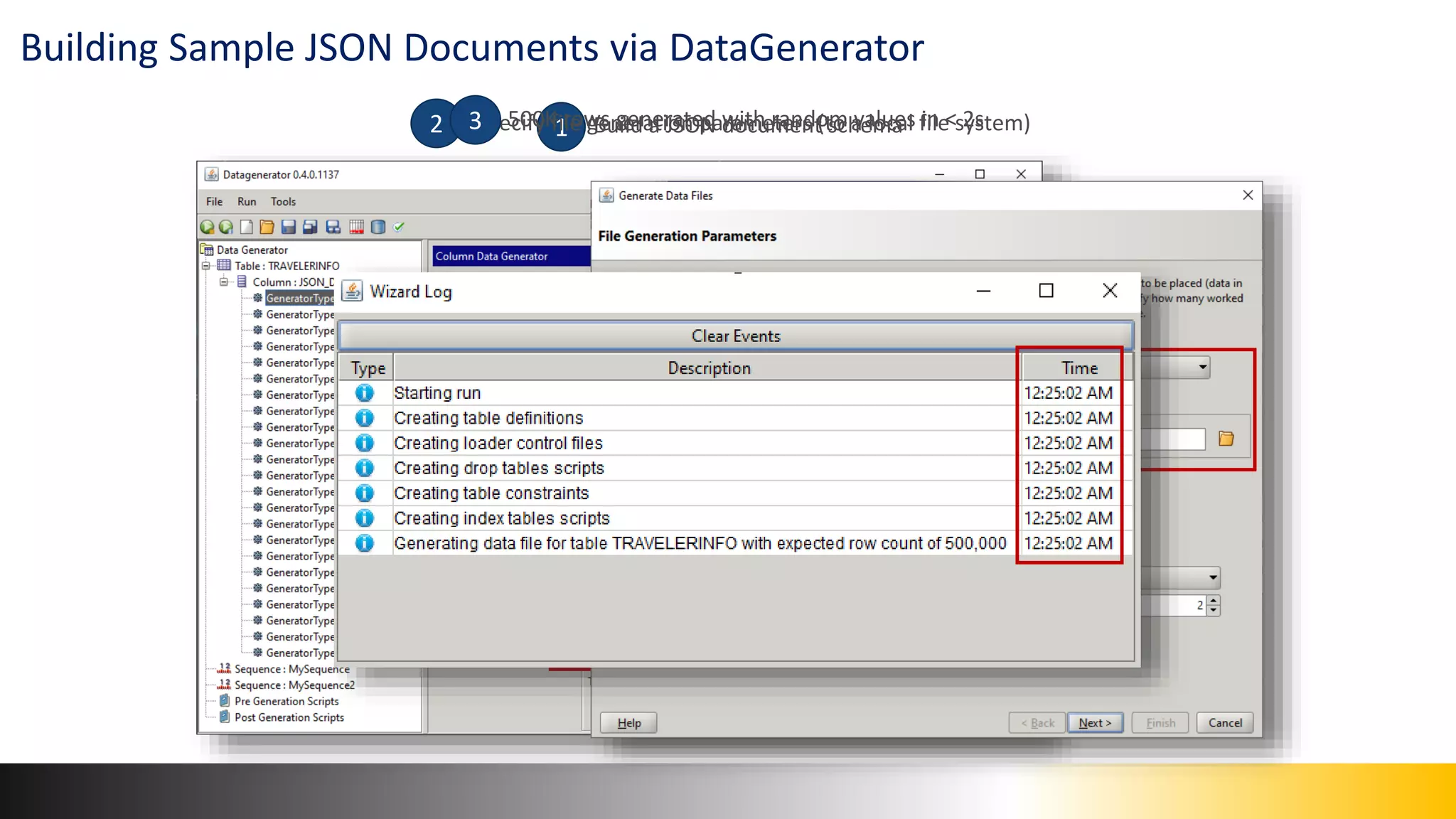Click the < Back button
The height and width of the screenshot is (819, 1456).
[x=1037, y=723]
